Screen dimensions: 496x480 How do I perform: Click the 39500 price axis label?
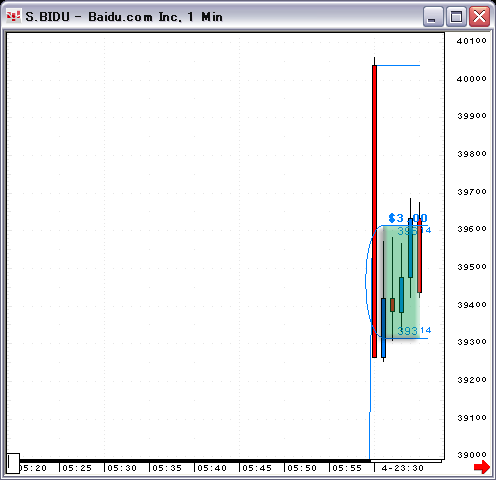pos(471,267)
